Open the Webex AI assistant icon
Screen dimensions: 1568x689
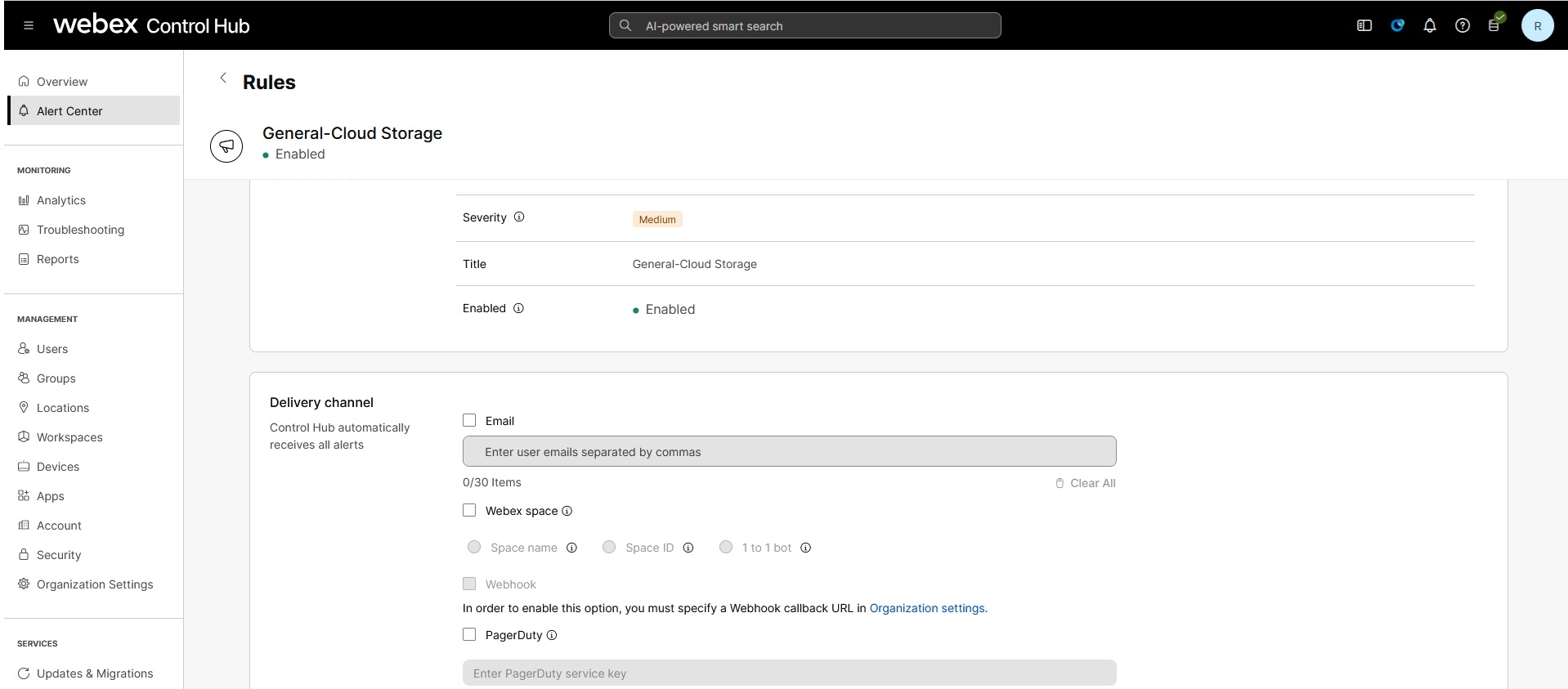1397,25
